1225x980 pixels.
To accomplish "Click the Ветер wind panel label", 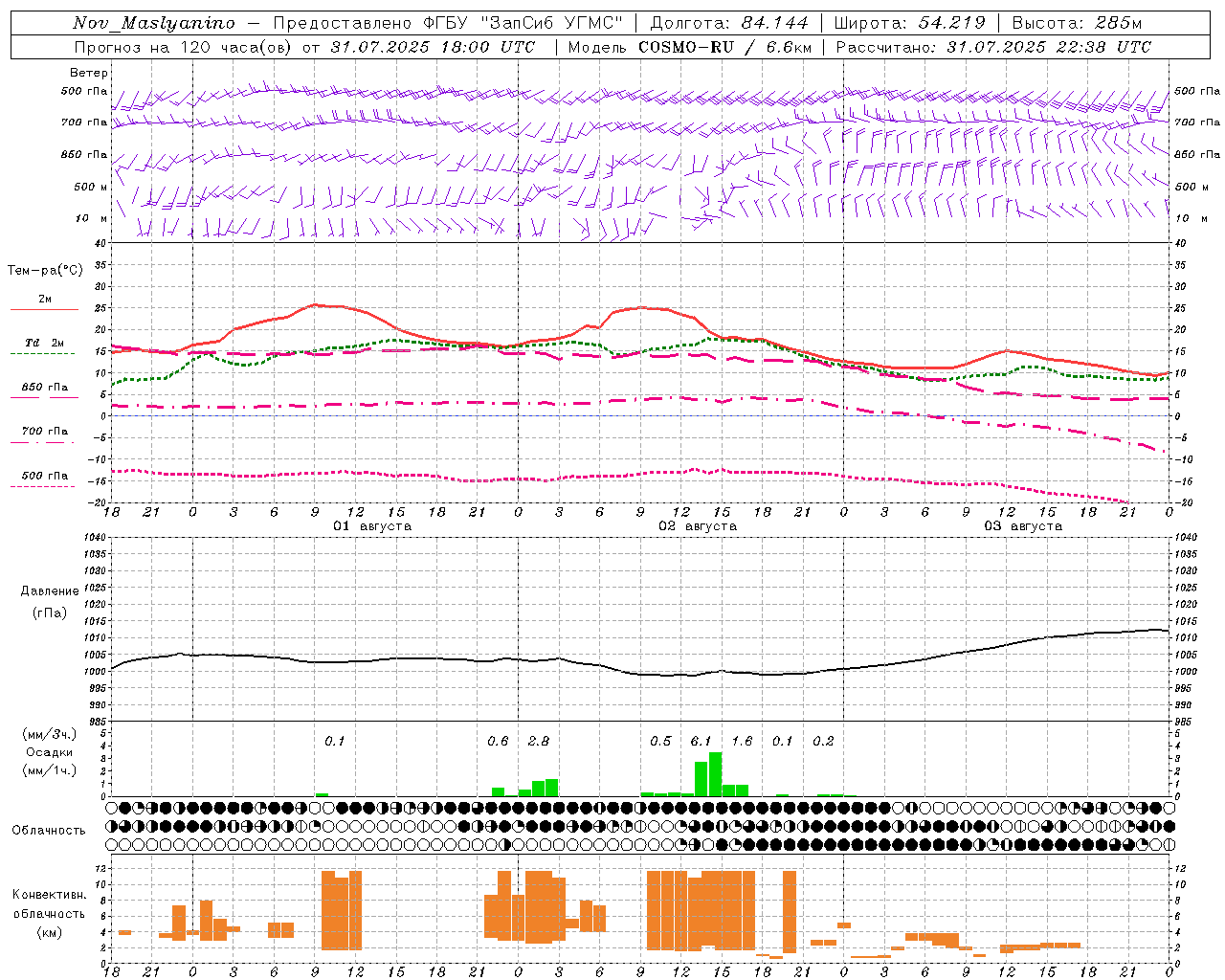I will tap(89, 73).
